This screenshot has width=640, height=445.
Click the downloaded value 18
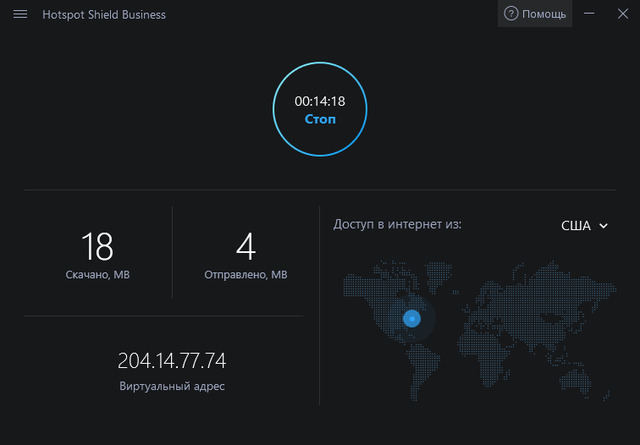pyautogui.click(x=97, y=246)
